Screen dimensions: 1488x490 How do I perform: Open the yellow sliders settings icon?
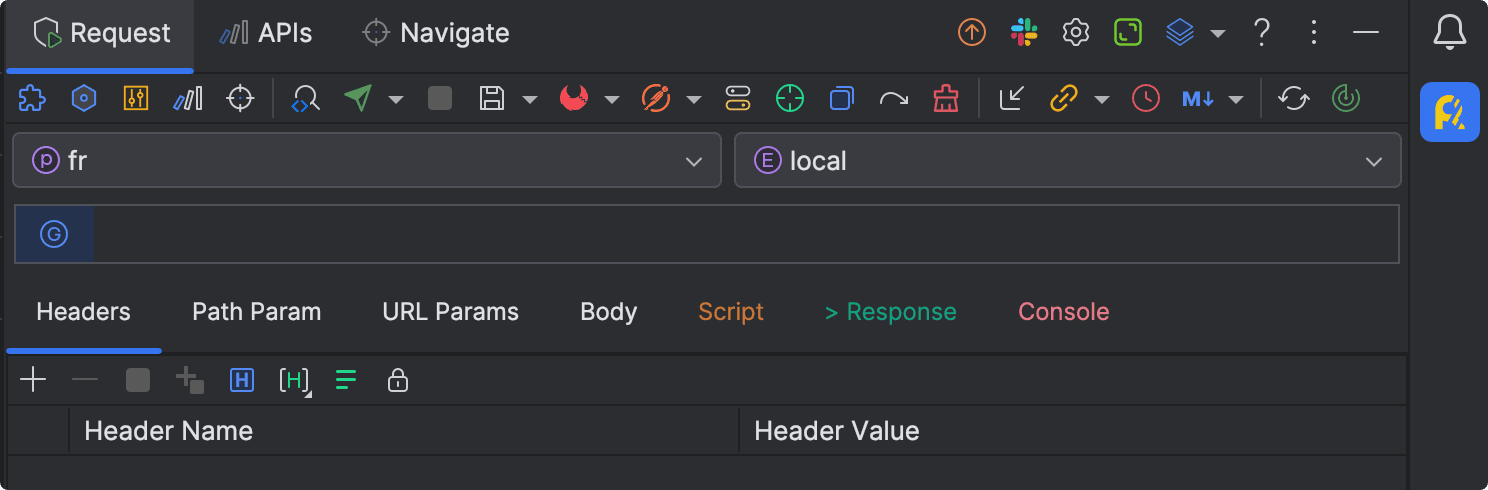tap(136, 98)
